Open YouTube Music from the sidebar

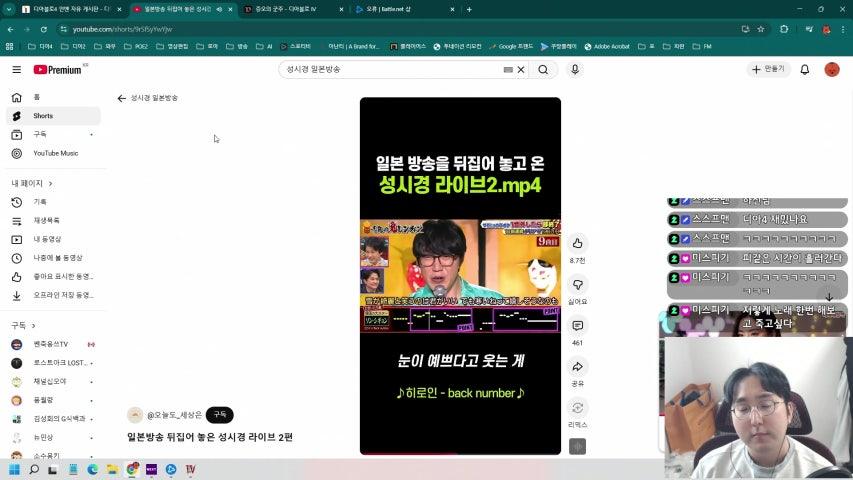(x=55, y=153)
